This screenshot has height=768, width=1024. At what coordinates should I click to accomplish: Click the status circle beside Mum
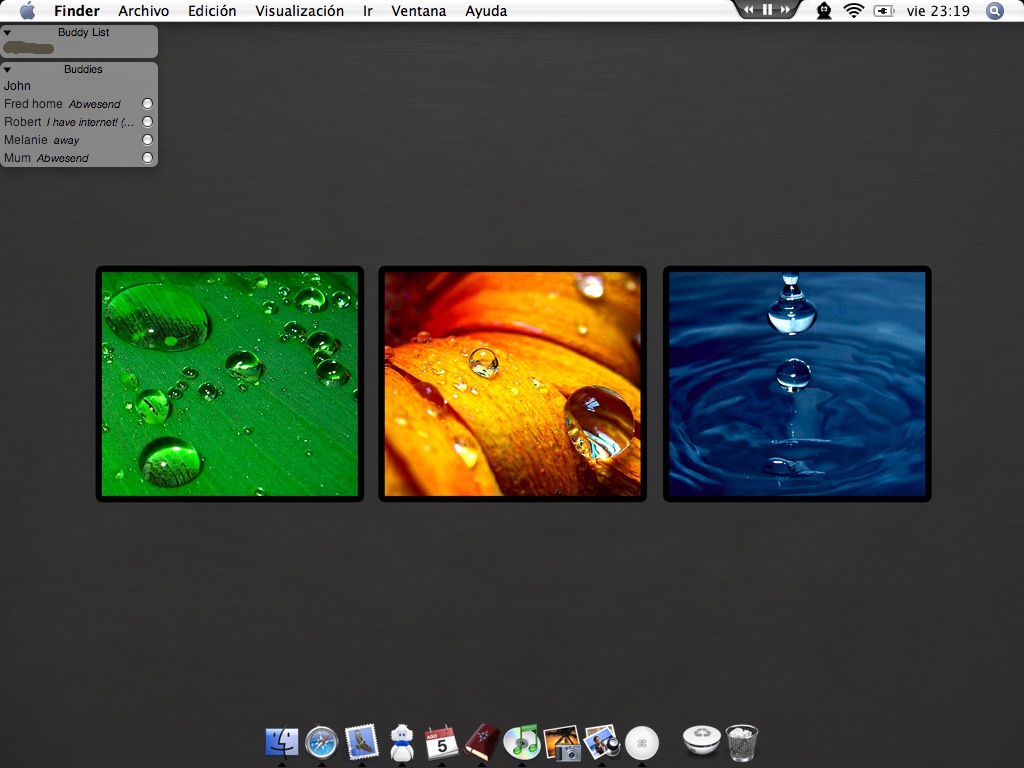tap(148, 157)
